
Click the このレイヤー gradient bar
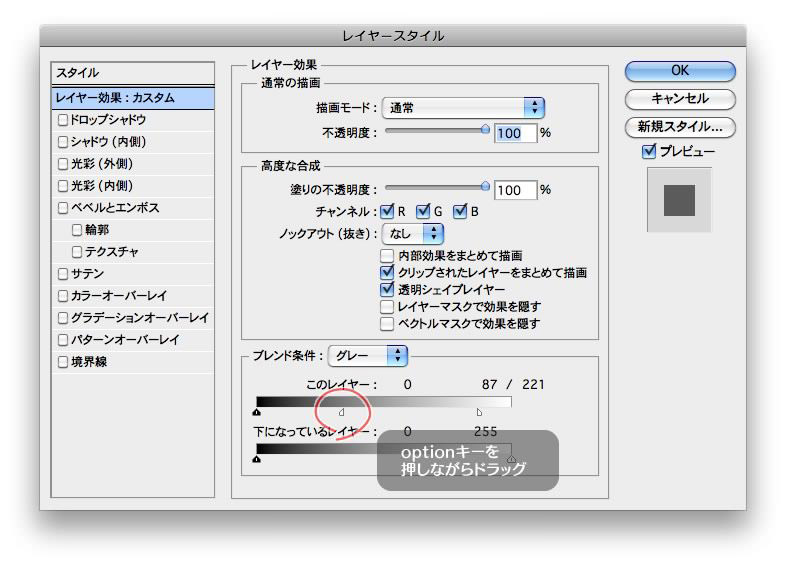pos(384,402)
